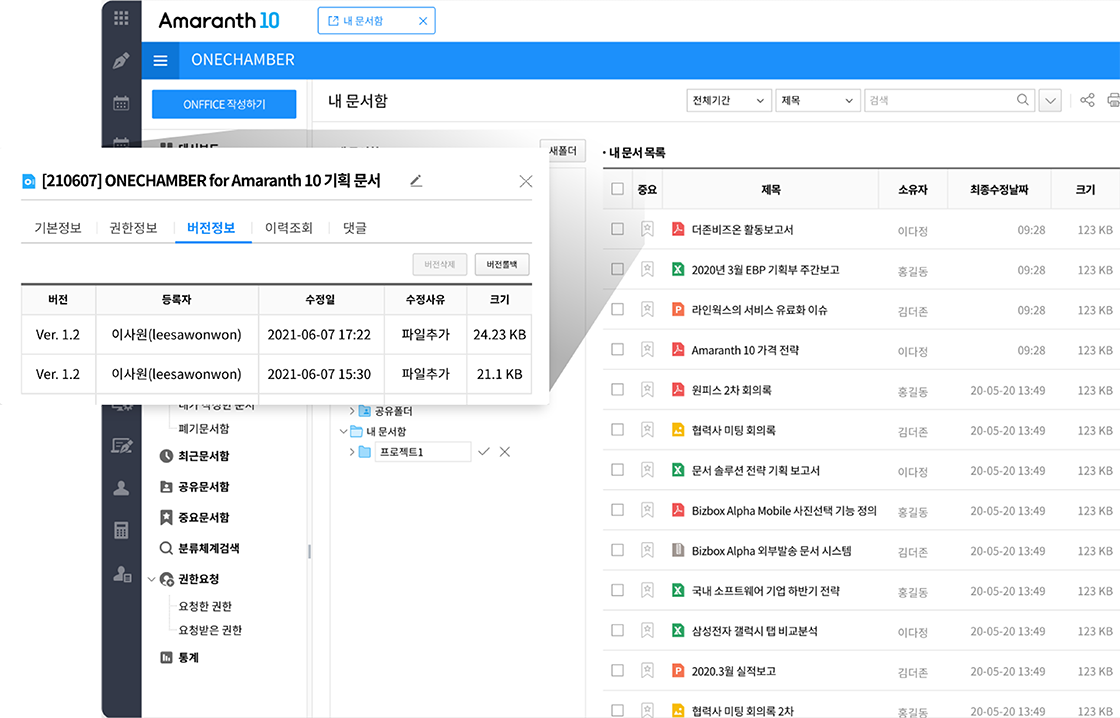Expand advanced search options arrow
The image size is (1120, 718).
click(1050, 101)
